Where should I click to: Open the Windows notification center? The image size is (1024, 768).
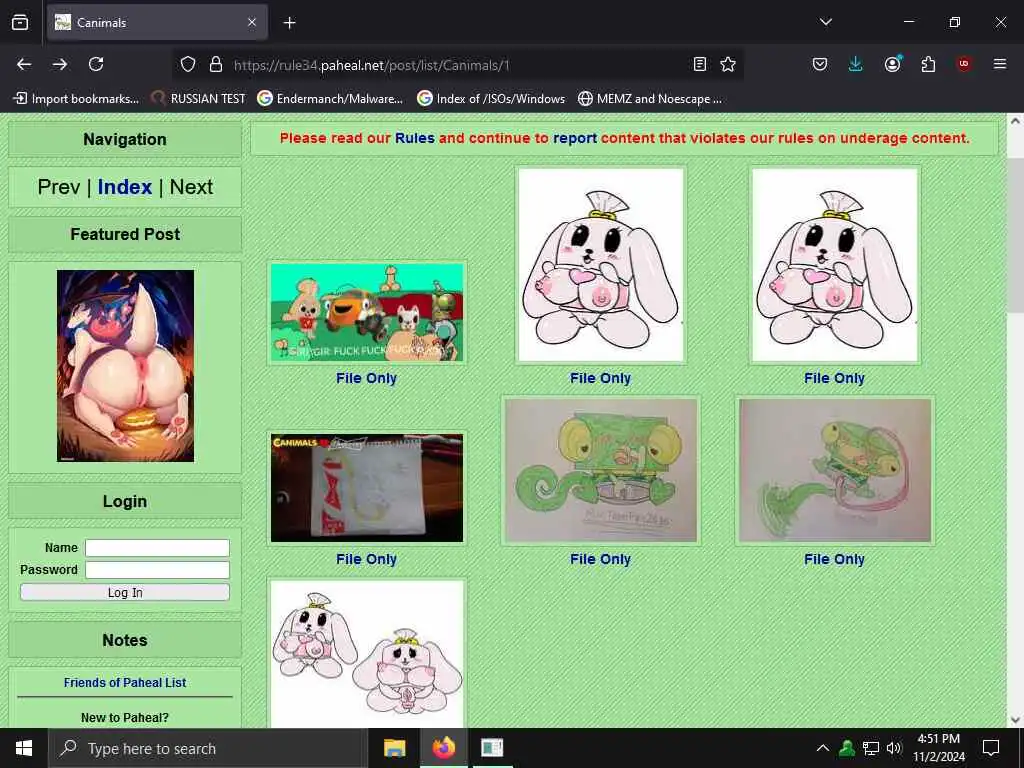pos(991,748)
